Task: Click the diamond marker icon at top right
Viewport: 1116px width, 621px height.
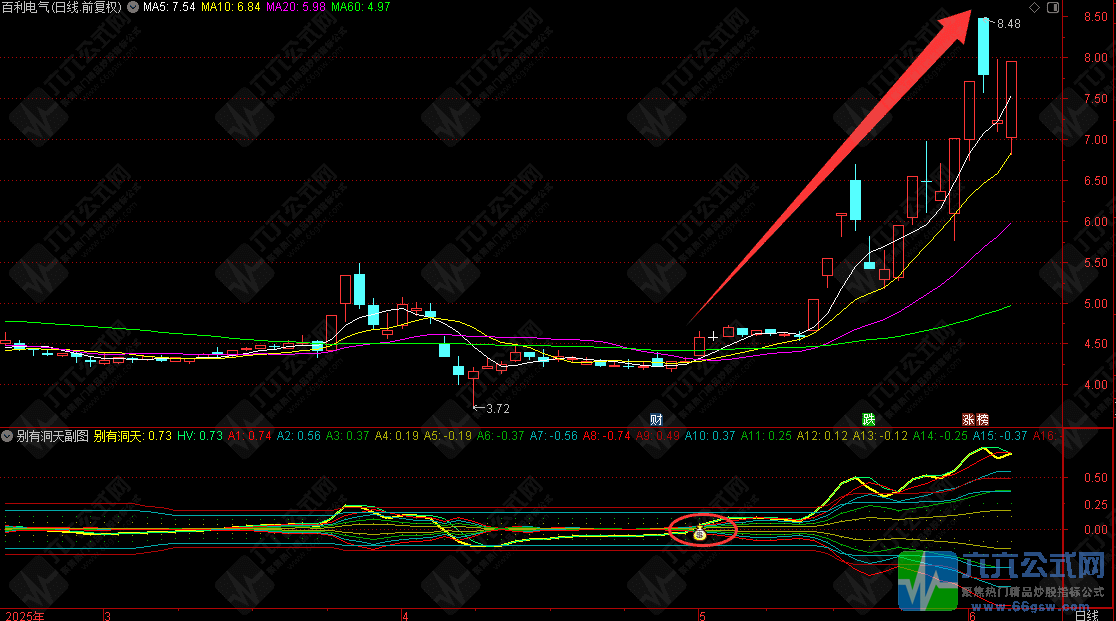Action: [1034, 7]
